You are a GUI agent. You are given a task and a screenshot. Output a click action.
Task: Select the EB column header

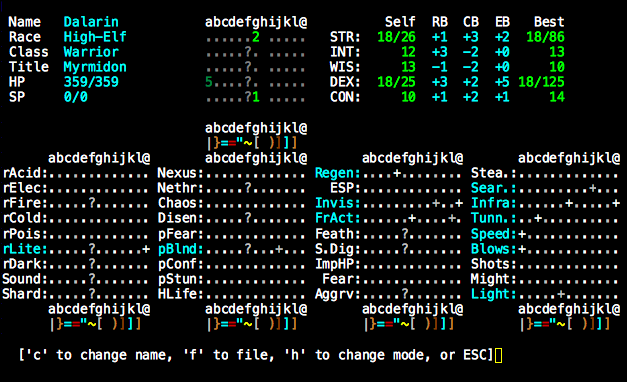(x=502, y=22)
